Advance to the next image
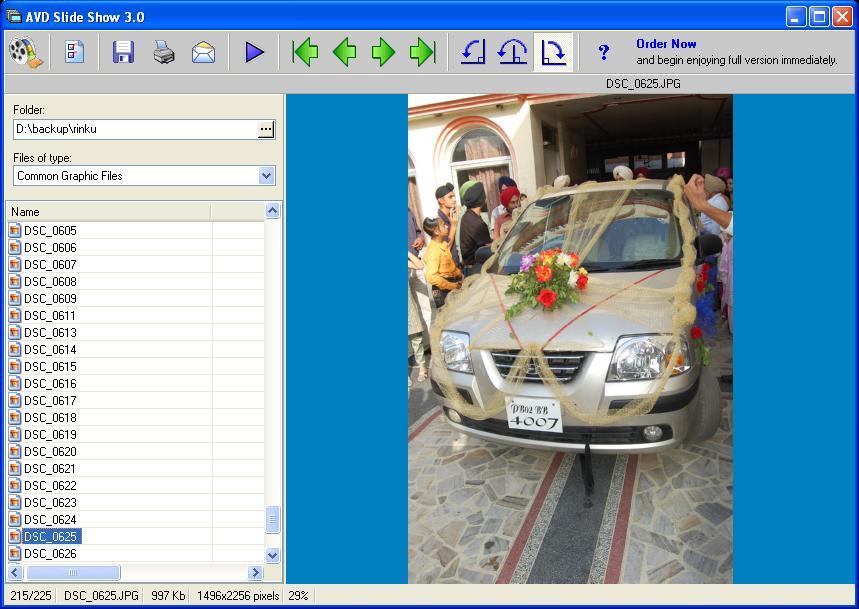Viewport: 859px width, 609px height. [385, 52]
